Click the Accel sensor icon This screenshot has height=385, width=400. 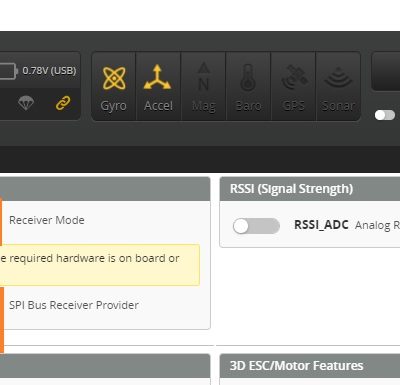point(158,77)
